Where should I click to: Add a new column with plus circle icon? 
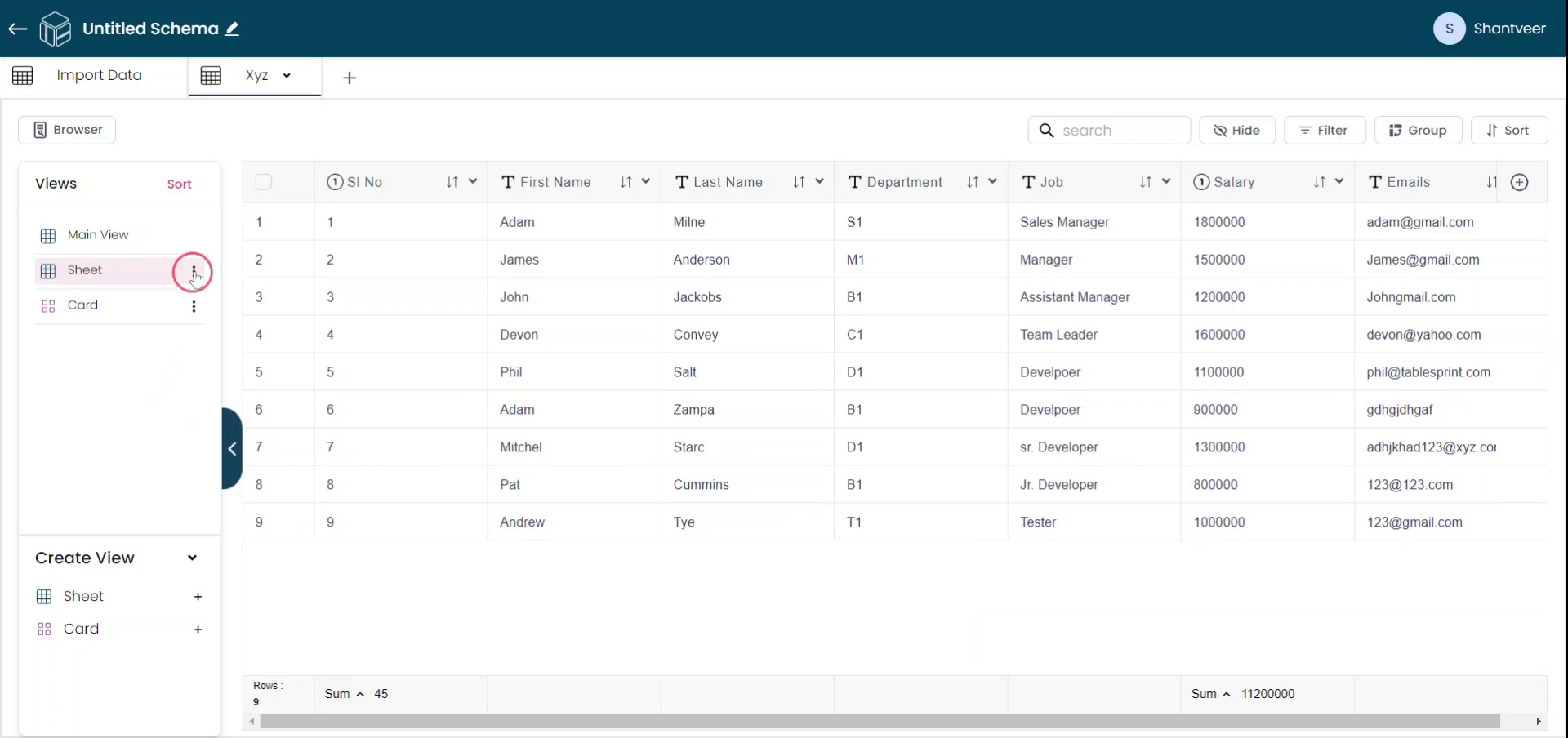point(1519,182)
